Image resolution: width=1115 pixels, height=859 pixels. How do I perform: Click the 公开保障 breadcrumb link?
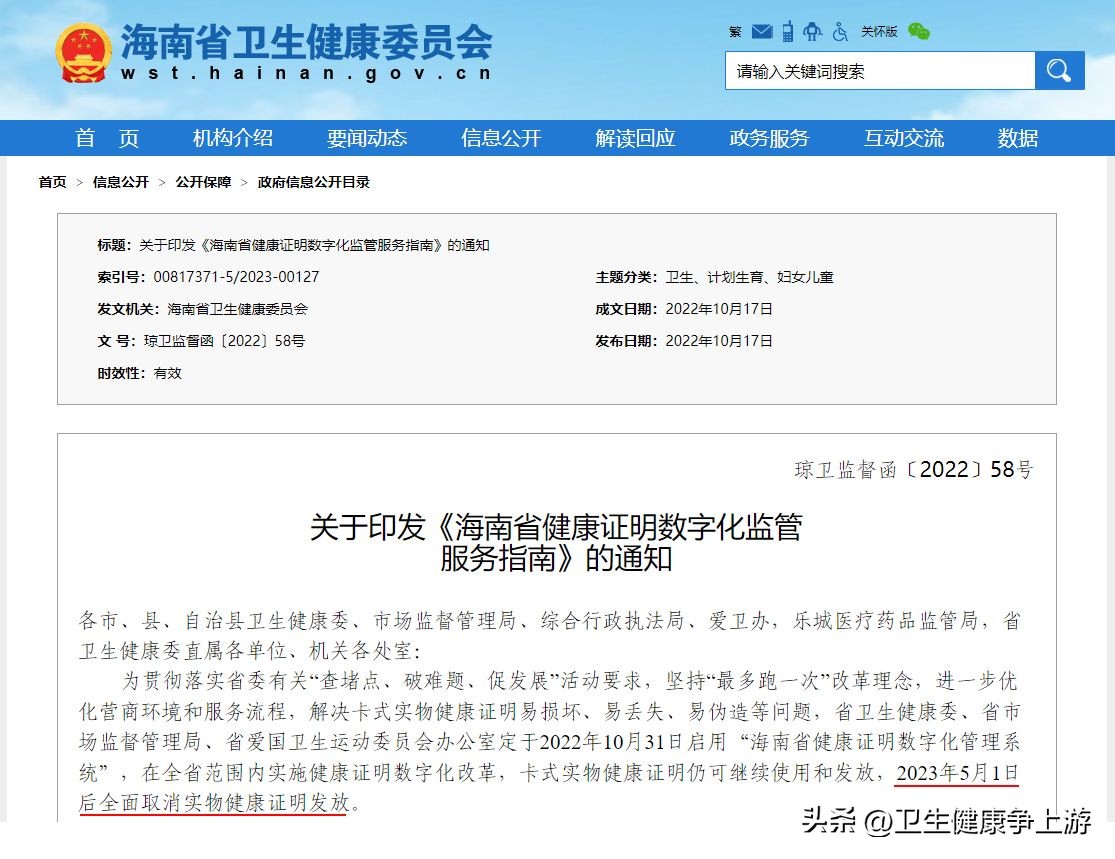point(201,182)
